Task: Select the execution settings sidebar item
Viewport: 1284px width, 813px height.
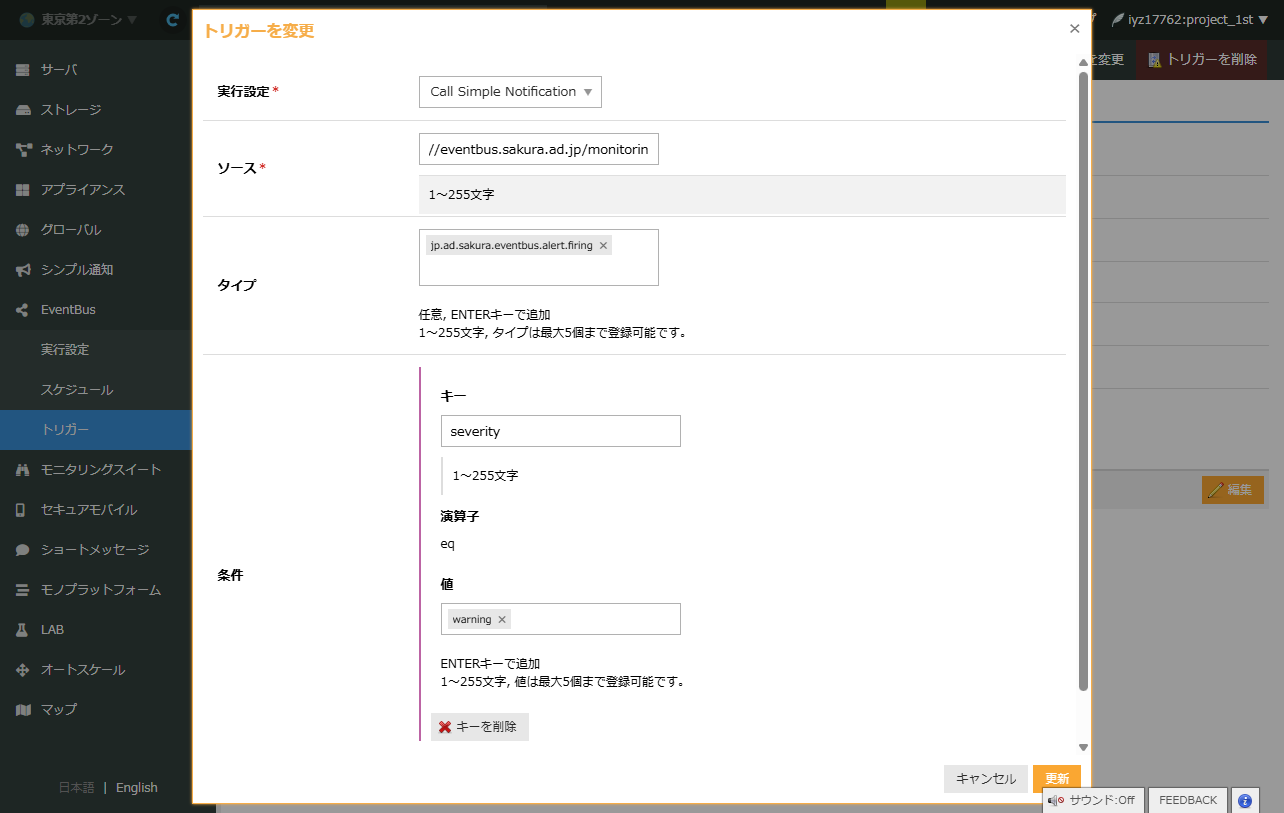Action: point(65,350)
